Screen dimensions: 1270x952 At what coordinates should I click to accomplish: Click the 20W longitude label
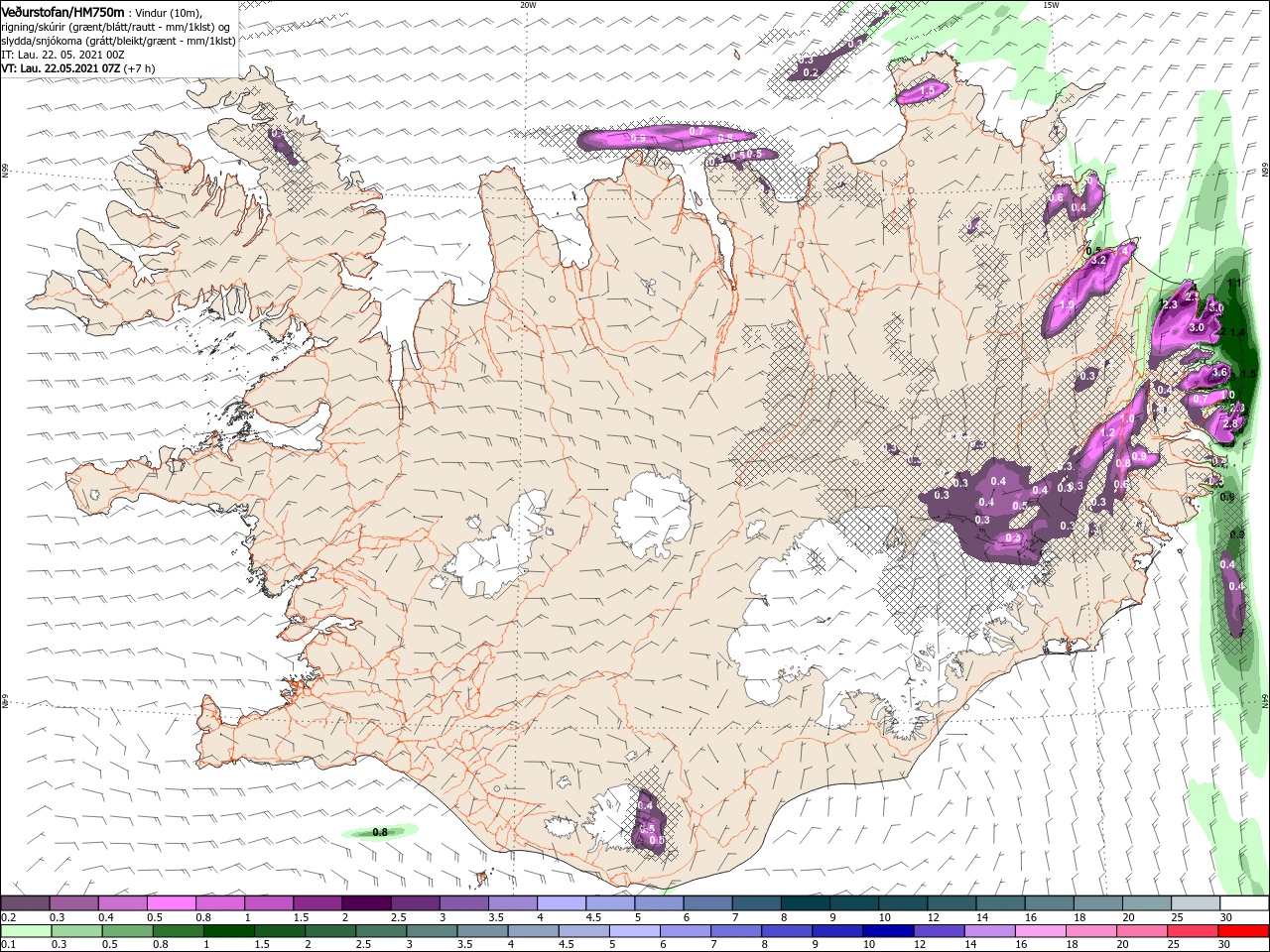pyautogui.click(x=528, y=4)
